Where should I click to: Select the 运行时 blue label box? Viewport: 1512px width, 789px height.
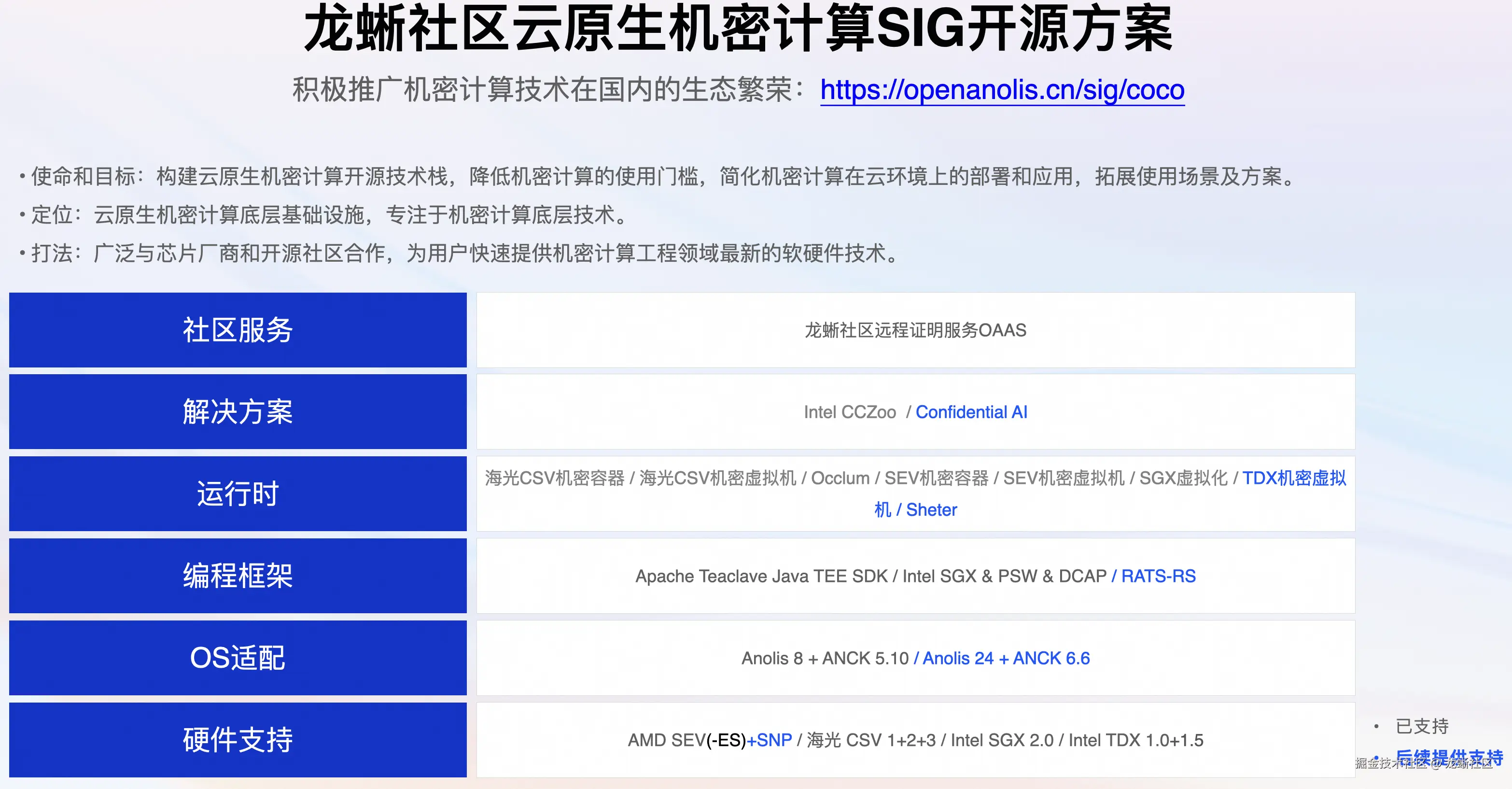[x=238, y=493]
